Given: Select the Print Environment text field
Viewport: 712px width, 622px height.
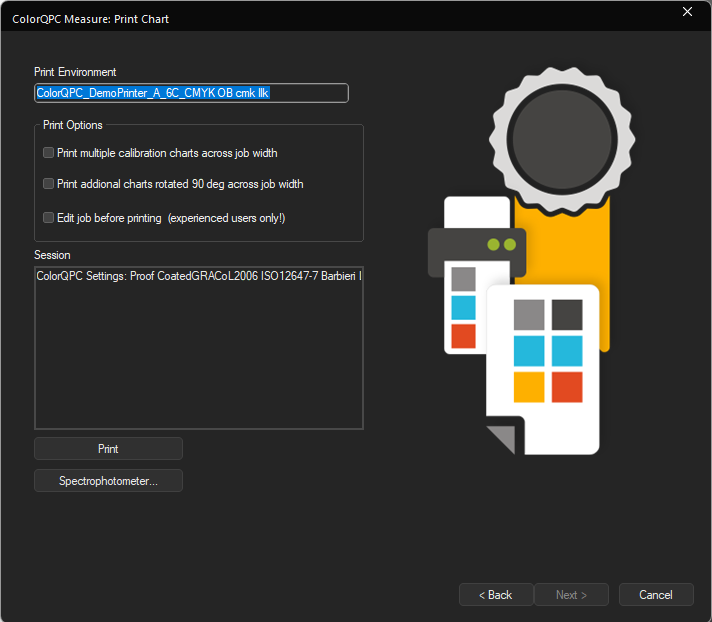Looking at the screenshot, I should 191,93.
